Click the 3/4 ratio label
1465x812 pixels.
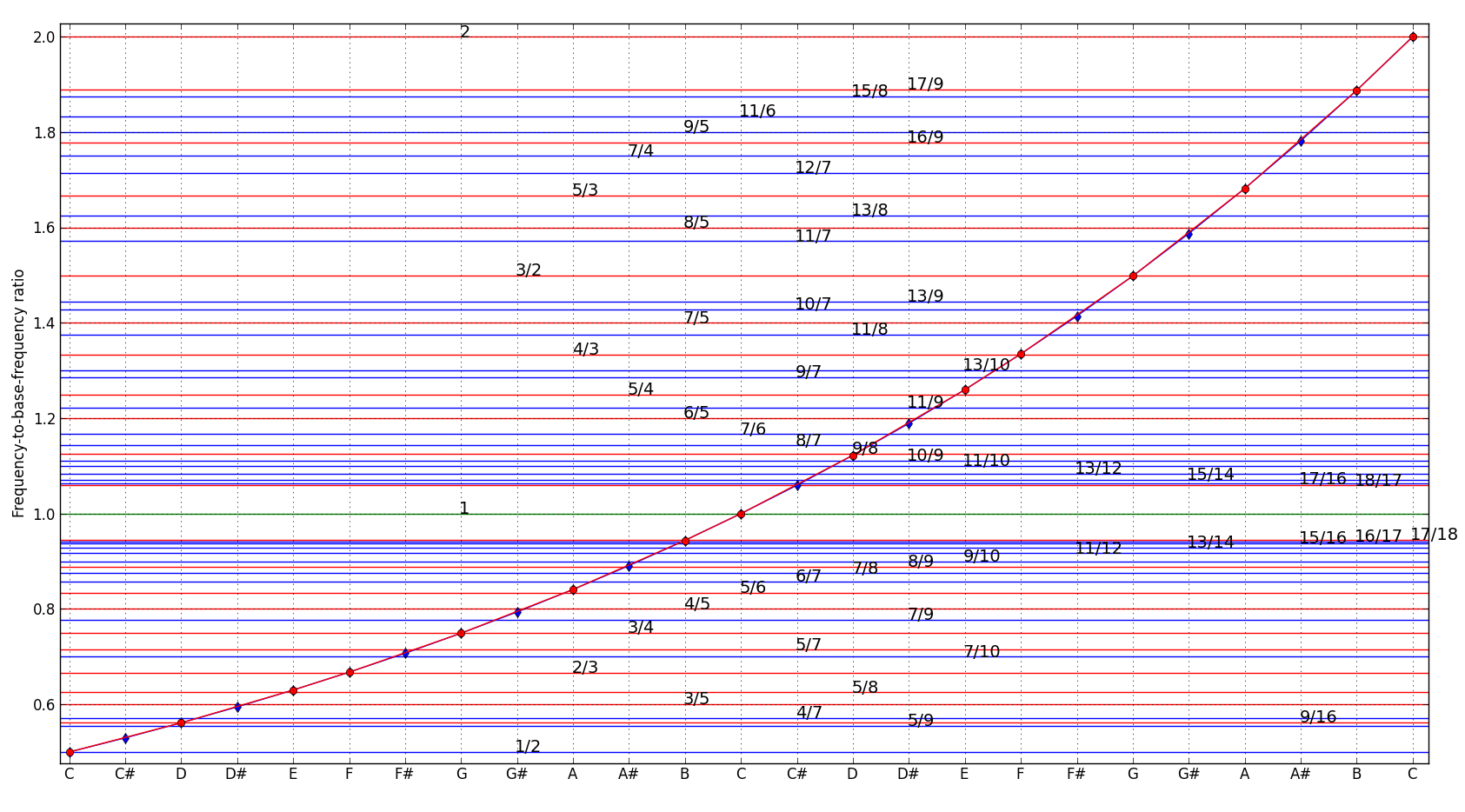point(641,628)
